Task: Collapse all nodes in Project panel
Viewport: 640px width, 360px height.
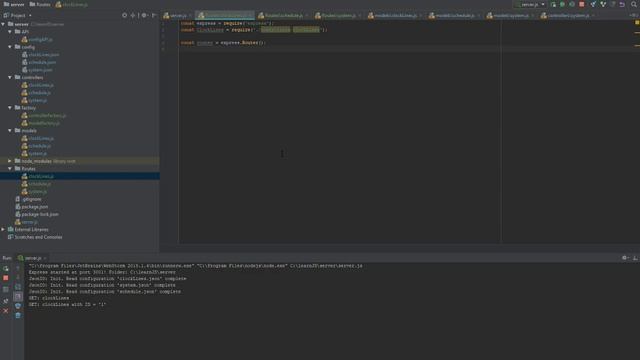Action: click(x=133, y=15)
